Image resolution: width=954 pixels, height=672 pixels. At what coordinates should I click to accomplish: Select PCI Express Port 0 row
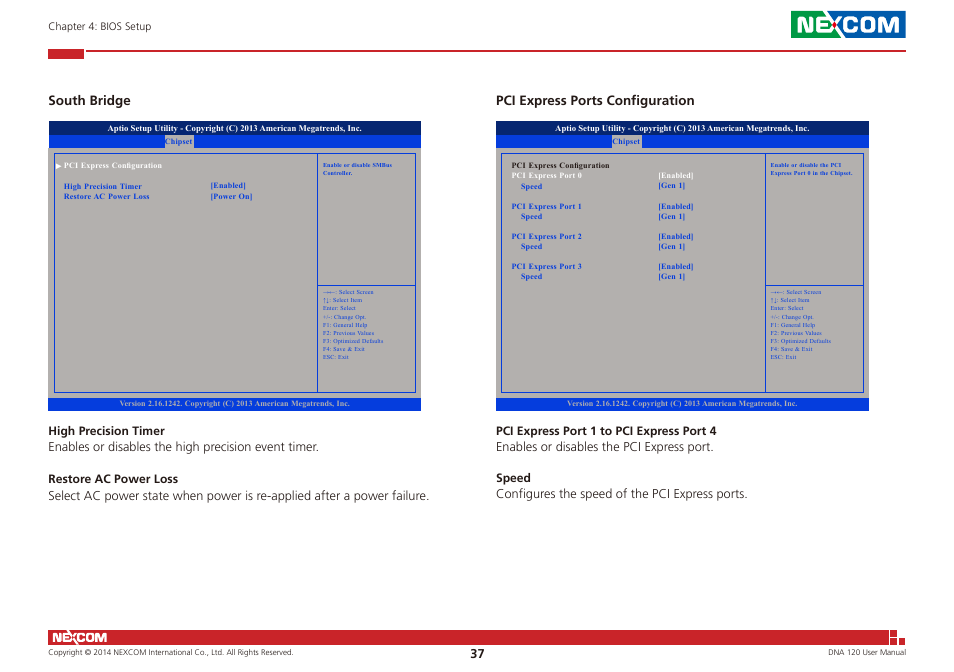click(x=546, y=175)
